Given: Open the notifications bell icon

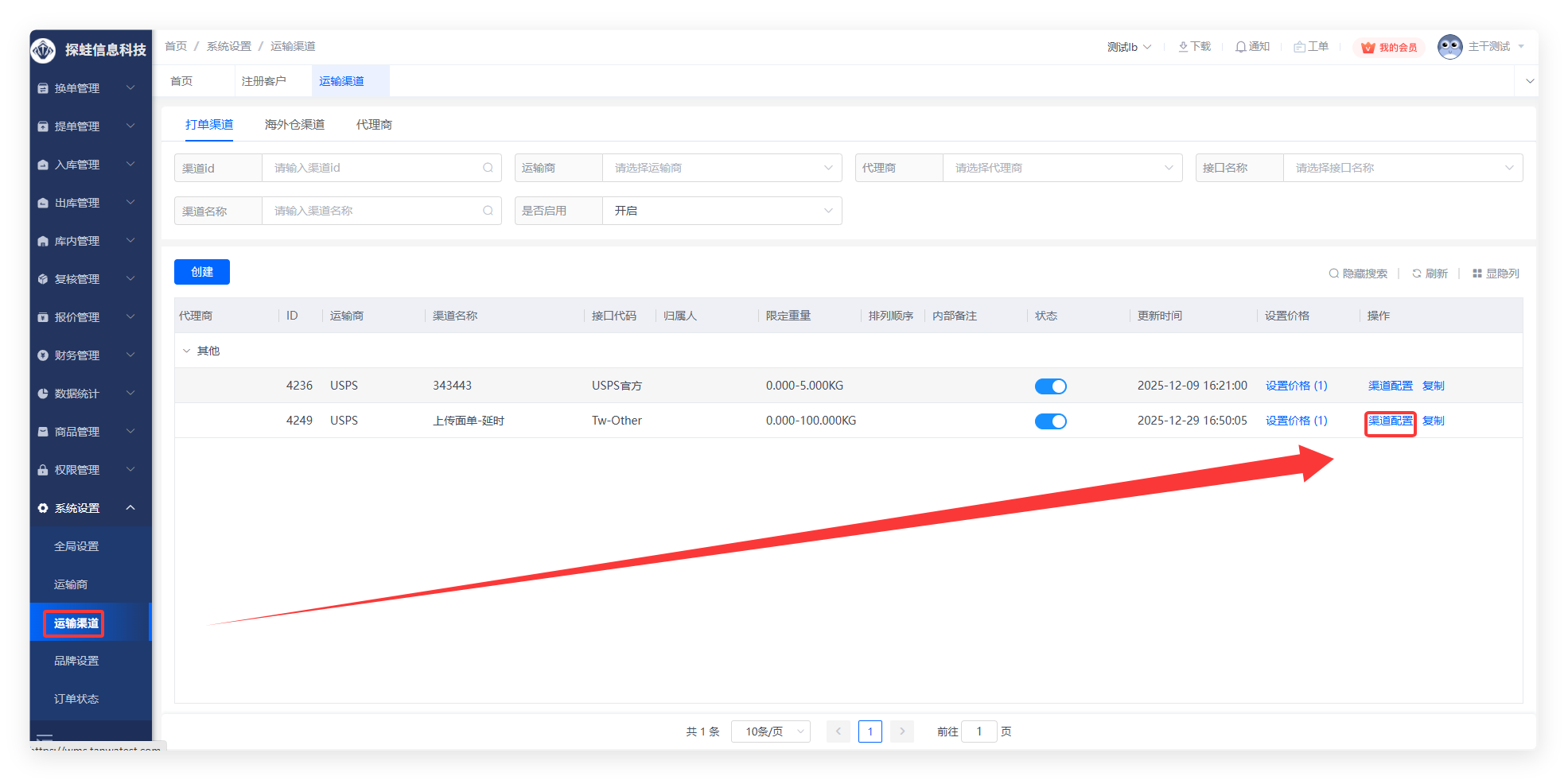Looking at the screenshot, I should click(1240, 47).
